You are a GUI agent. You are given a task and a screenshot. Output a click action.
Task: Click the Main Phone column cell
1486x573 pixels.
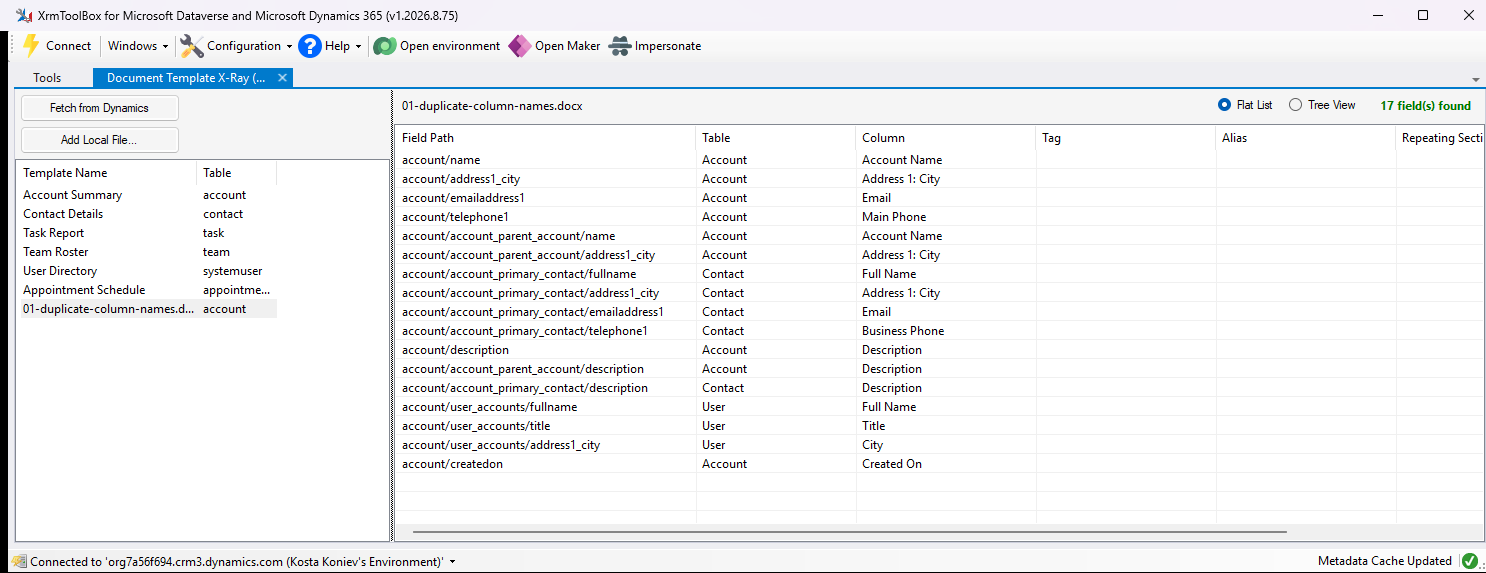(x=894, y=217)
